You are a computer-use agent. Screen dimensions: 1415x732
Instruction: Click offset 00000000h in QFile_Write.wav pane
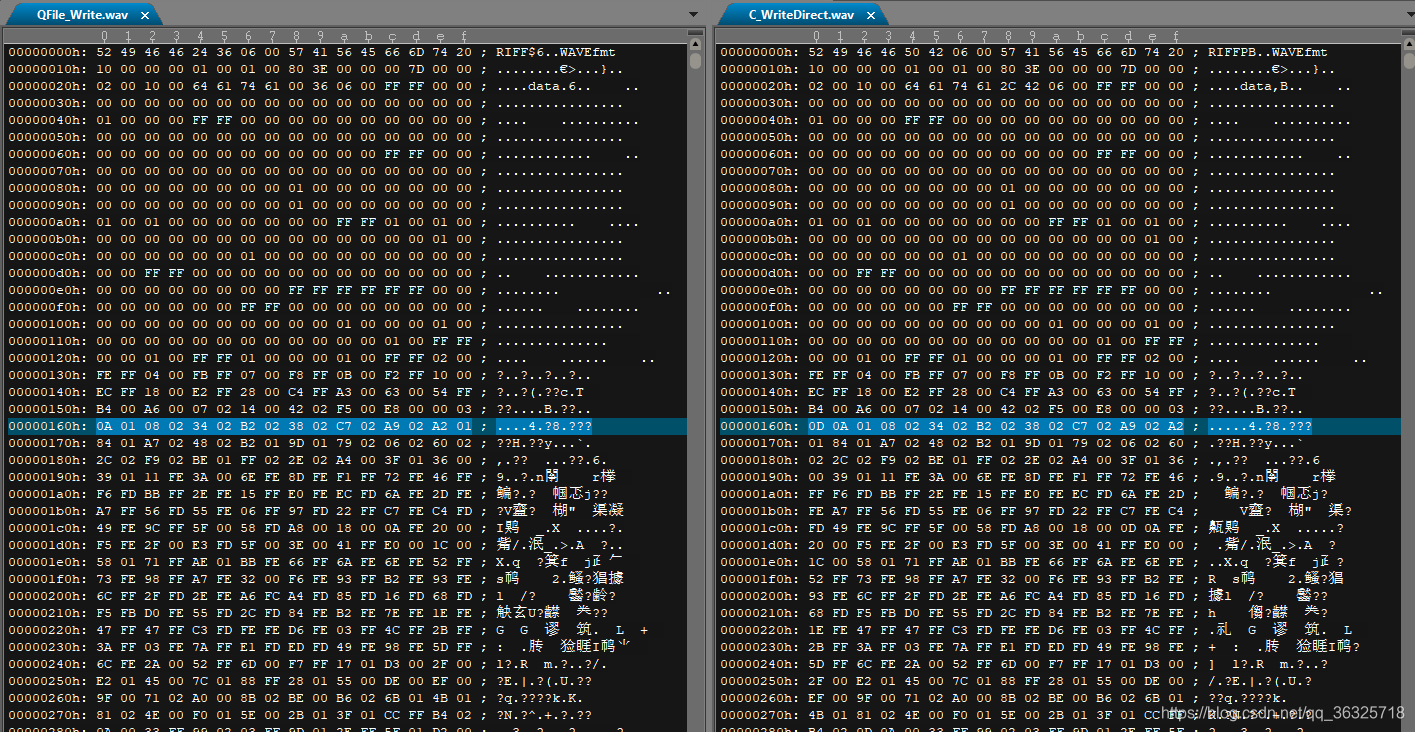click(47, 52)
